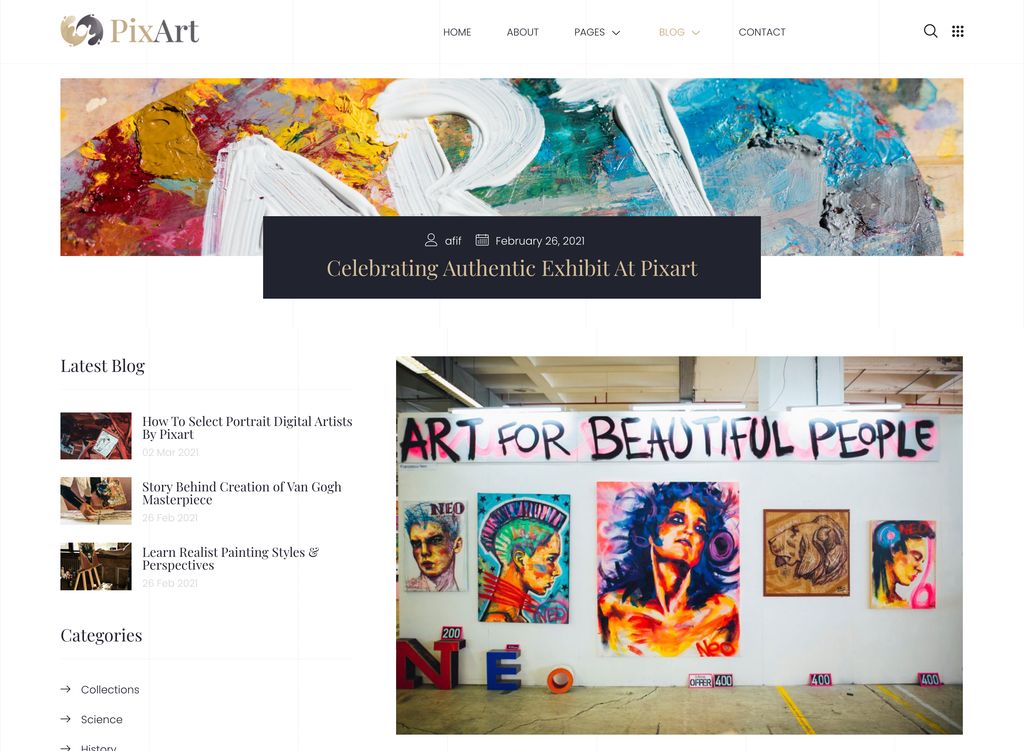
Task: Expand the Pages dropdown chevron
Action: (x=616, y=33)
